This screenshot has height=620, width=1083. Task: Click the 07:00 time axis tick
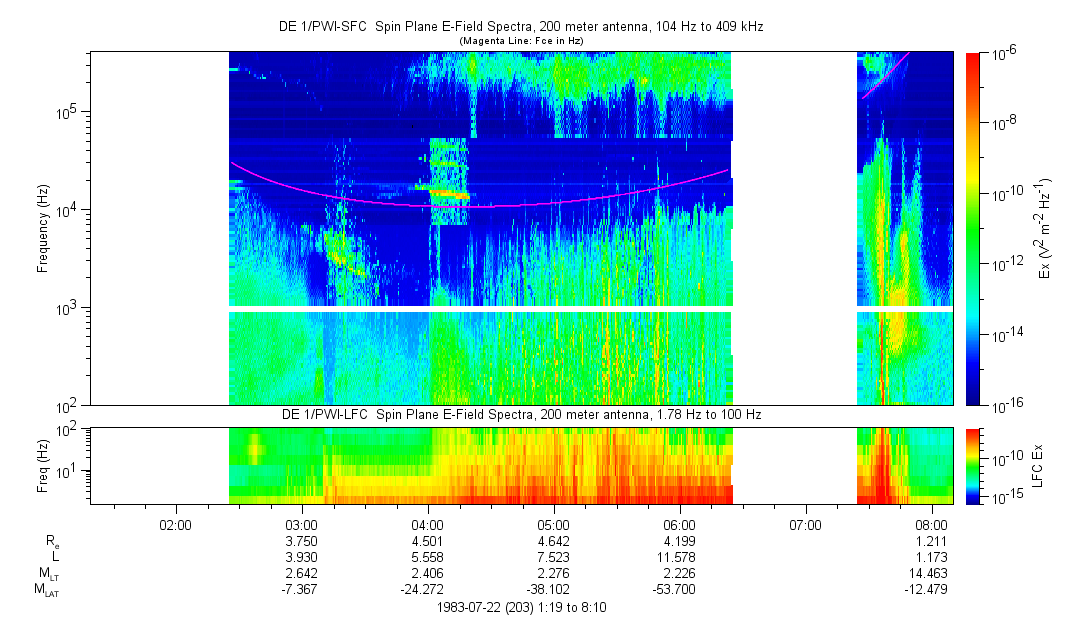click(806, 523)
